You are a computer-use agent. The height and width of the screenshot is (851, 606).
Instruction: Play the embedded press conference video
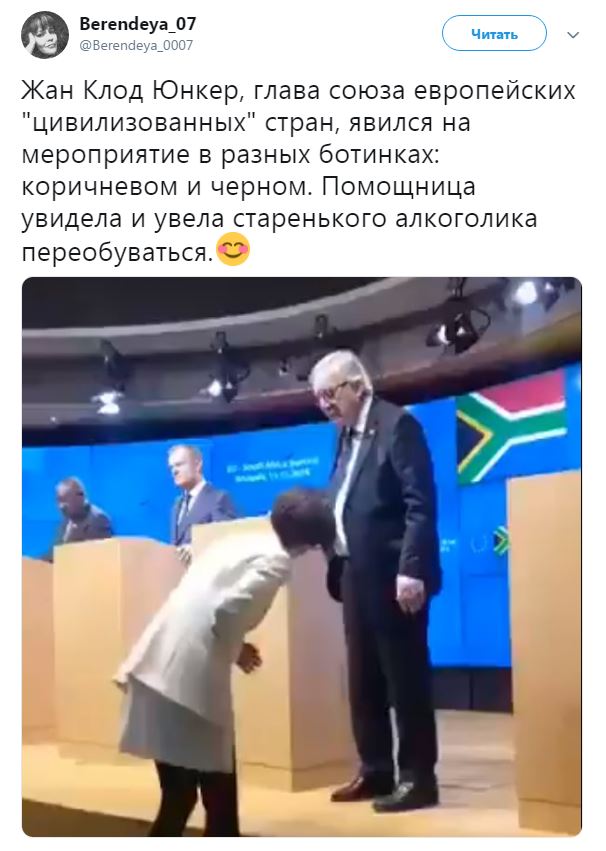pyautogui.click(x=302, y=556)
